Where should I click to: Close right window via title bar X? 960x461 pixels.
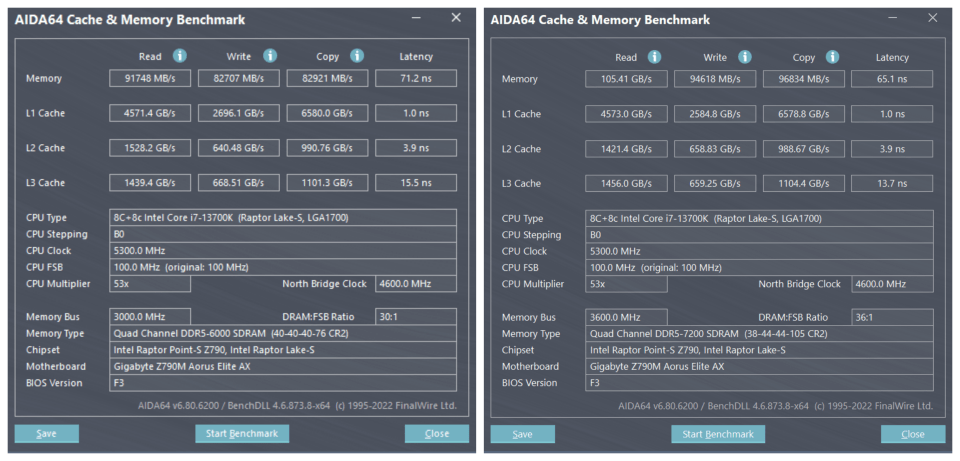932,18
